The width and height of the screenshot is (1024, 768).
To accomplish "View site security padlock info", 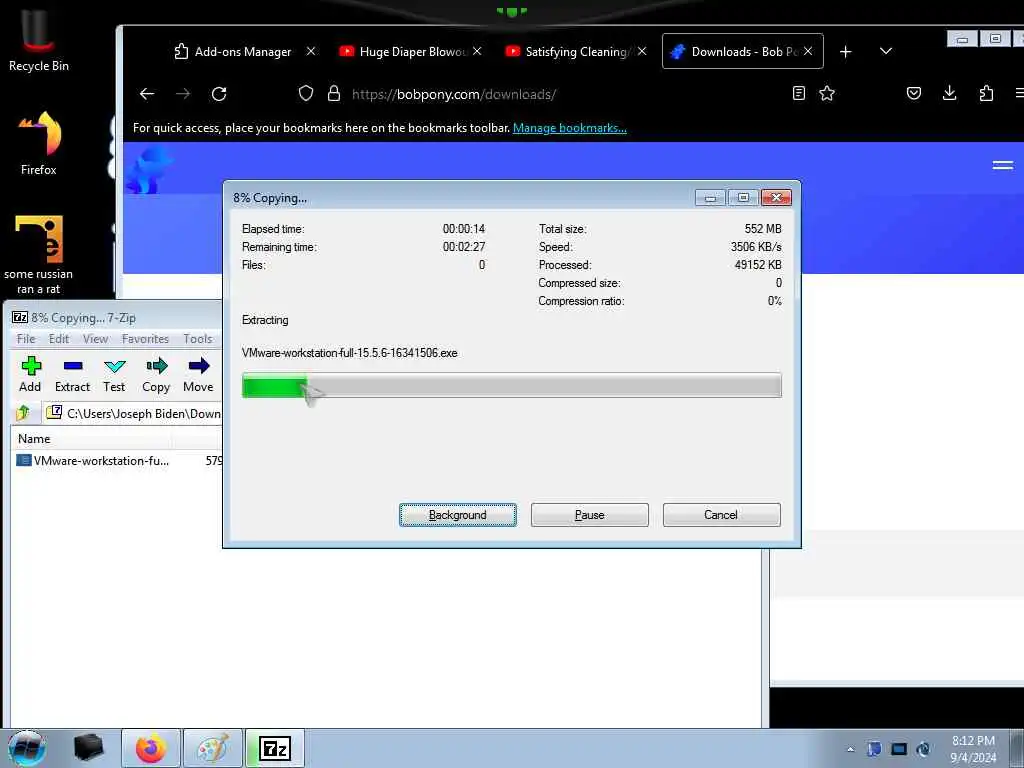I will [x=334, y=93].
